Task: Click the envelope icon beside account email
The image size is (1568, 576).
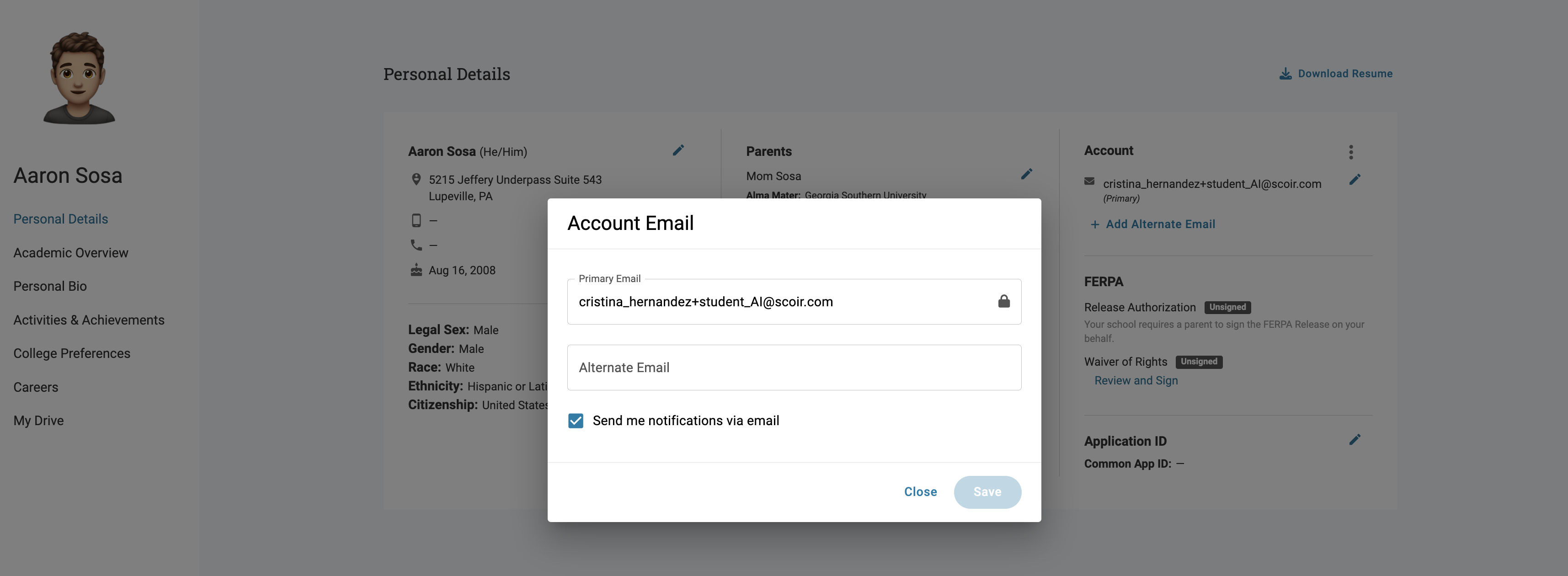Action: pos(1089,181)
